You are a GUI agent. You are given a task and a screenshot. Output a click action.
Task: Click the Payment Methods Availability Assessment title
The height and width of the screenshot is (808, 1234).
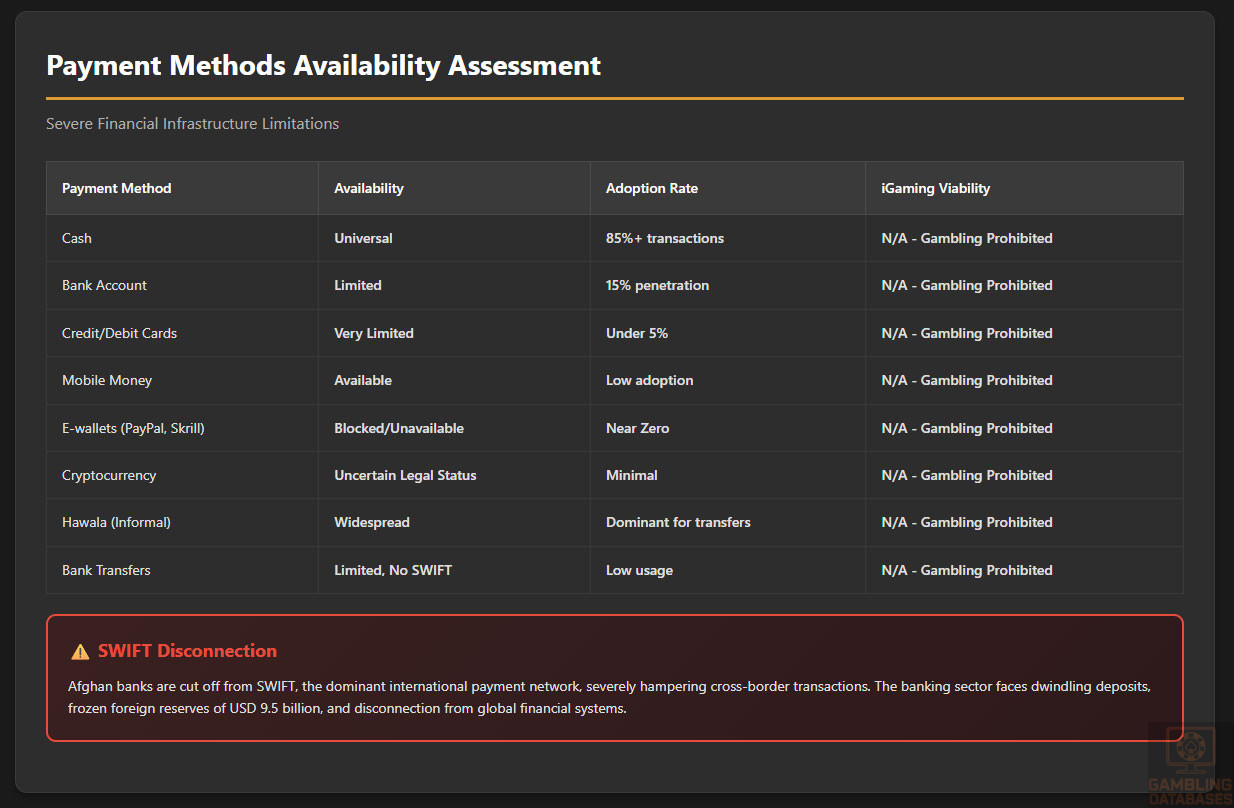tap(323, 66)
